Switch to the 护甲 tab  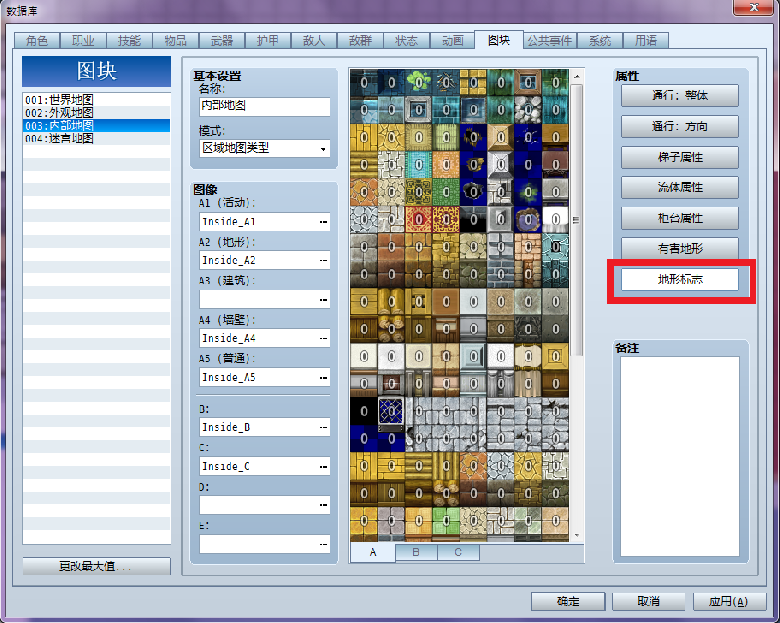268,40
